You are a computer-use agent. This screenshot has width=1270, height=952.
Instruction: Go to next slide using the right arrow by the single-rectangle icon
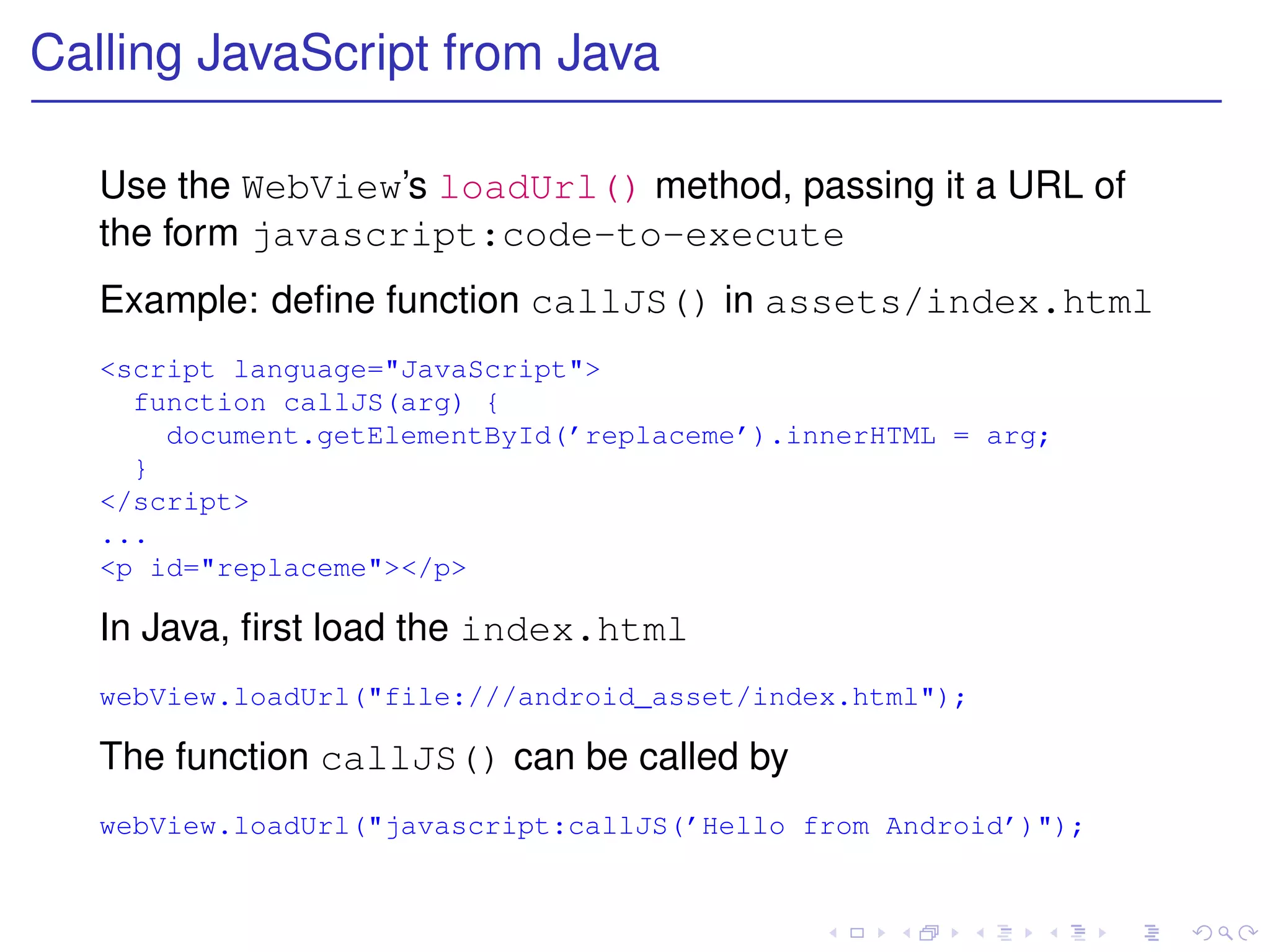(x=881, y=933)
